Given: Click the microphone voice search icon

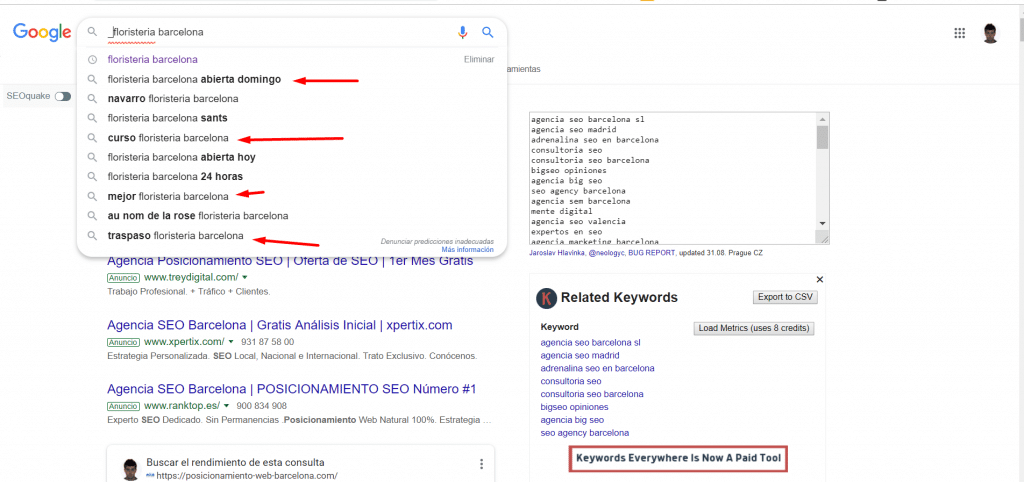Looking at the screenshot, I should point(462,33).
